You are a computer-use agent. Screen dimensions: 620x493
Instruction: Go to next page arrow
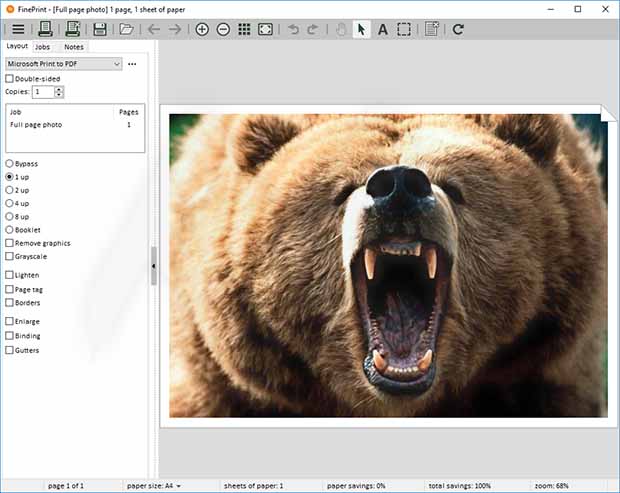click(x=174, y=29)
